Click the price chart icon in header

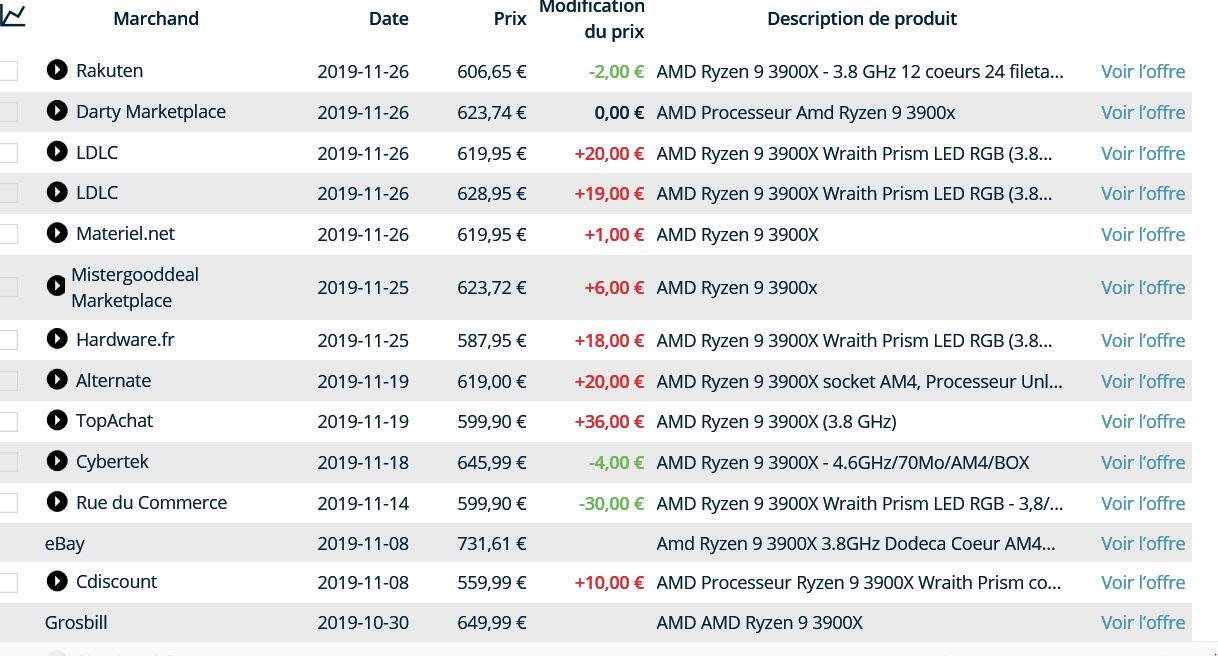pyautogui.click(x=13, y=16)
